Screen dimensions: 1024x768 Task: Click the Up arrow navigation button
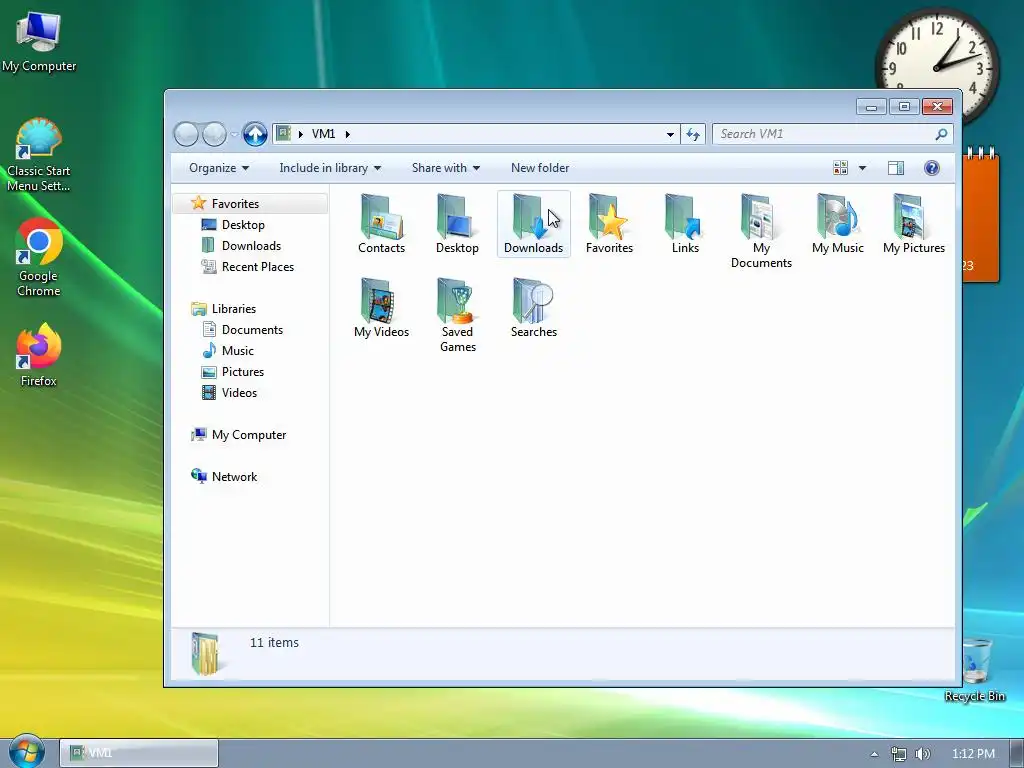pyautogui.click(x=255, y=135)
